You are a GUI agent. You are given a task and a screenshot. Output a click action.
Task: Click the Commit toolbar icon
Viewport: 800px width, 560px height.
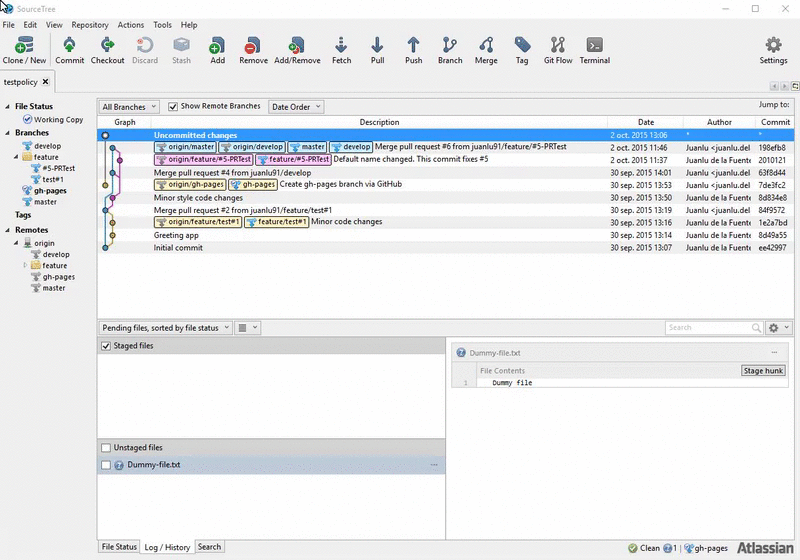point(69,50)
